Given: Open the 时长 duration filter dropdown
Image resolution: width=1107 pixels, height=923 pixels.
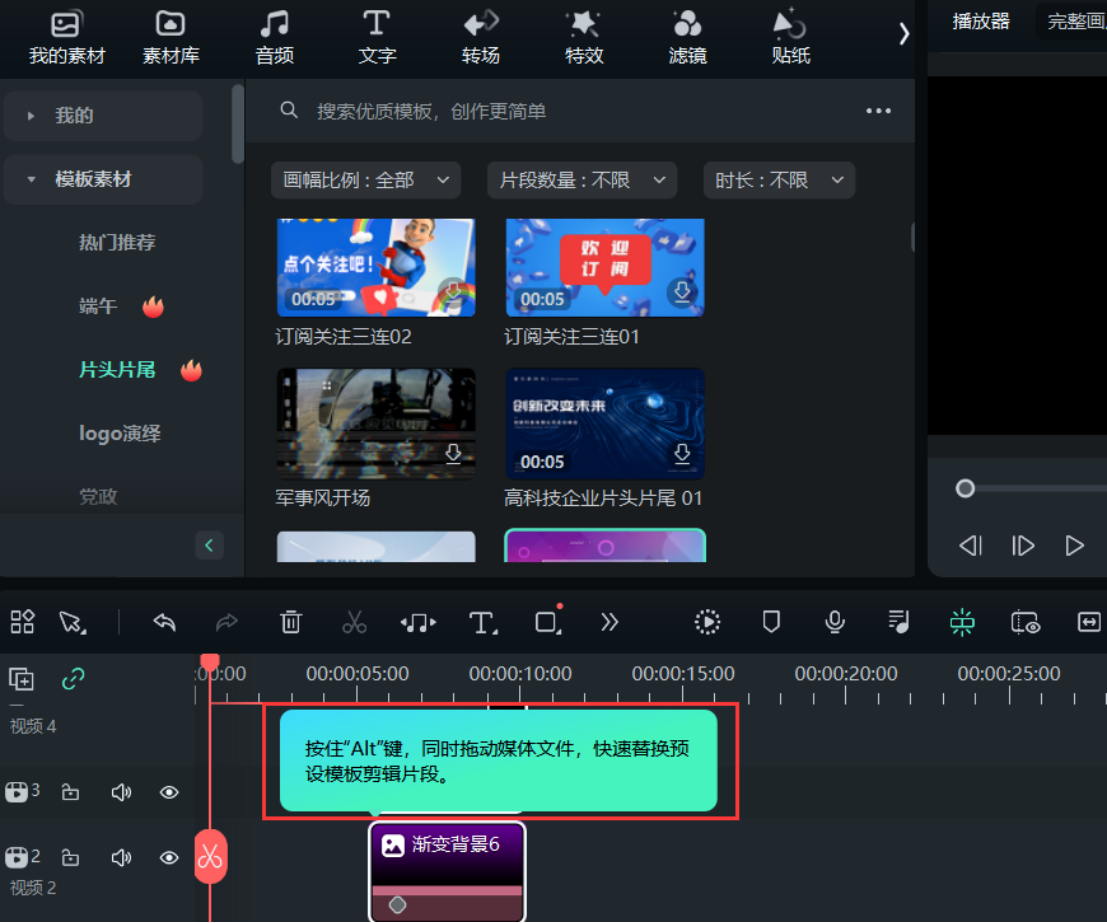Looking at the screenshot, I should [779, 180].
